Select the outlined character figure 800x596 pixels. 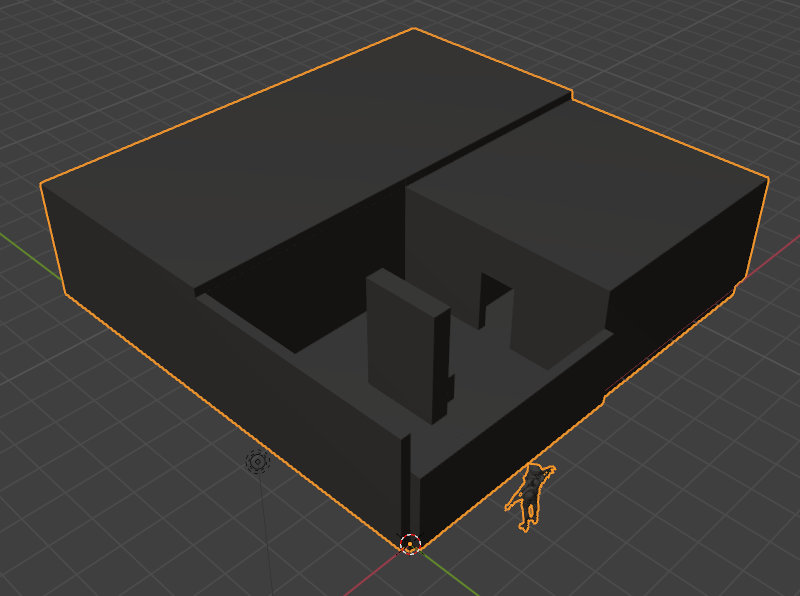(531, 495)
